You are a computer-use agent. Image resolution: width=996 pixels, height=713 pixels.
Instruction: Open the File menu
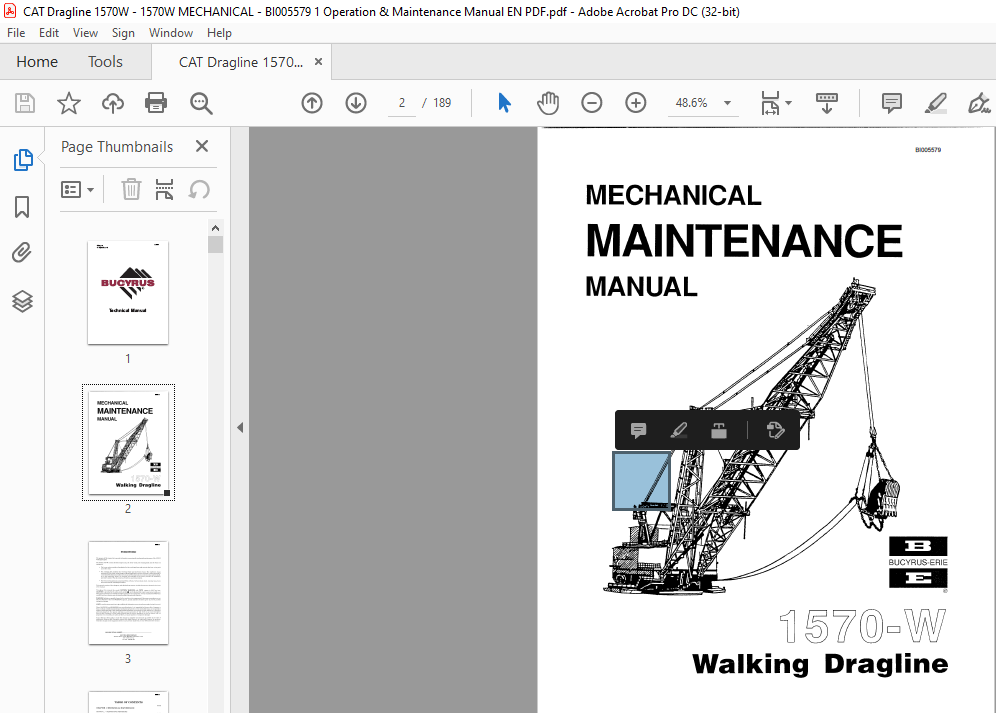click(x=16, y=33)
